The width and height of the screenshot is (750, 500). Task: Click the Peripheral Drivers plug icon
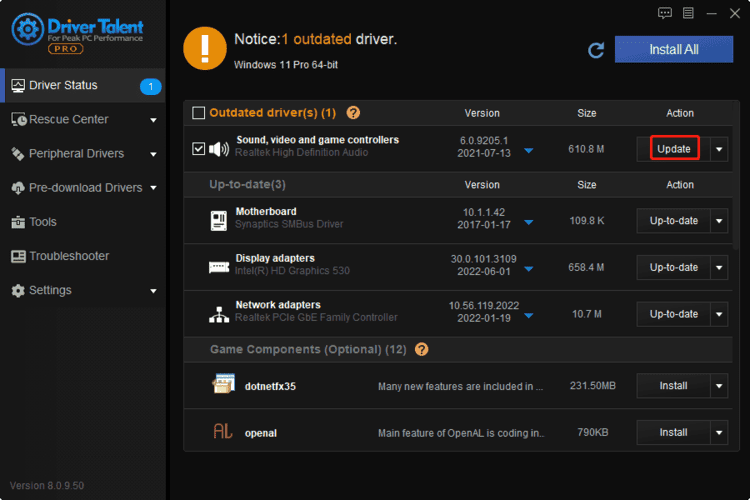18,154
